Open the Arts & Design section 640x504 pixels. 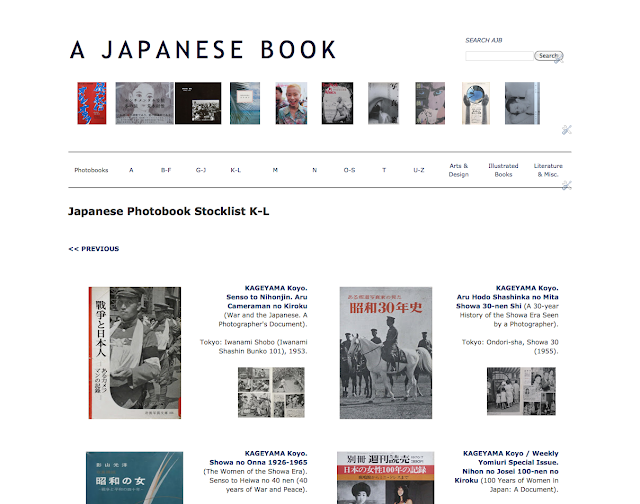click(458, 170)
